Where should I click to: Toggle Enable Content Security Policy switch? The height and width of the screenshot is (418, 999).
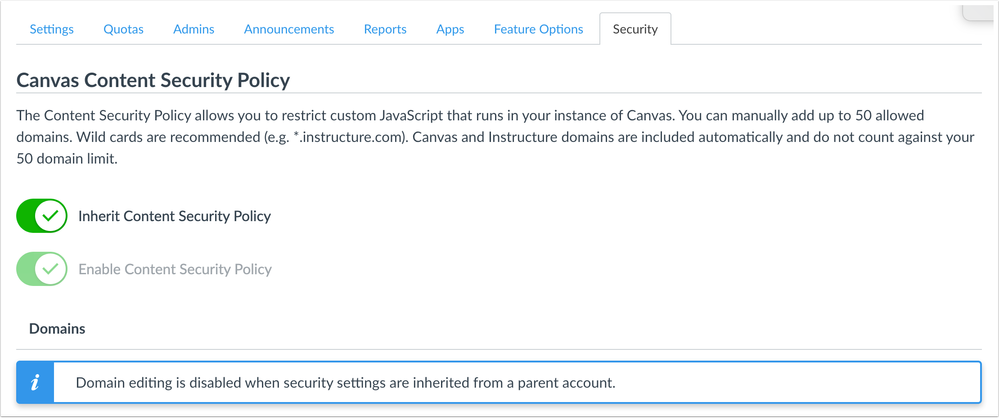point(42,269)
